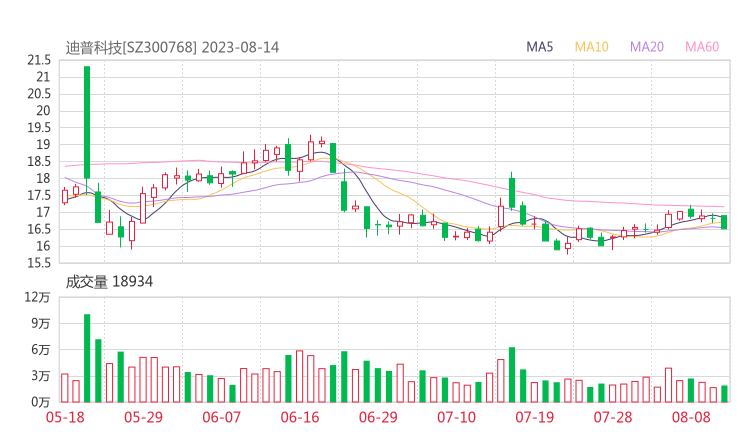Viewport: 740px width, 440px height.
Task: Click the 0万 volume axis label
Action: 41,402
